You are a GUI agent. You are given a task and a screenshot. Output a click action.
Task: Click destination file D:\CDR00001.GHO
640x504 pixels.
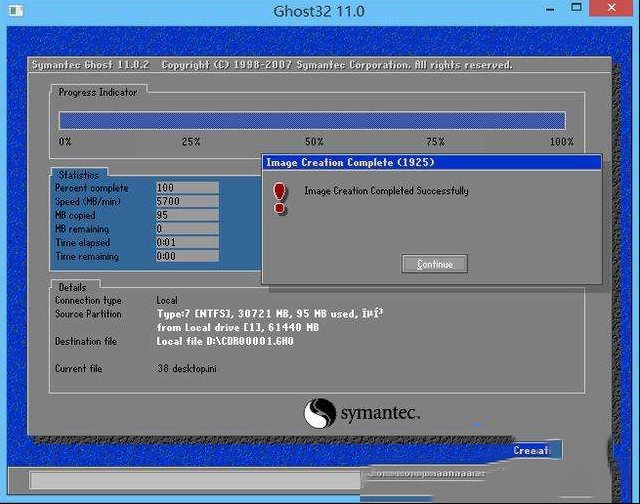[225, 341]
